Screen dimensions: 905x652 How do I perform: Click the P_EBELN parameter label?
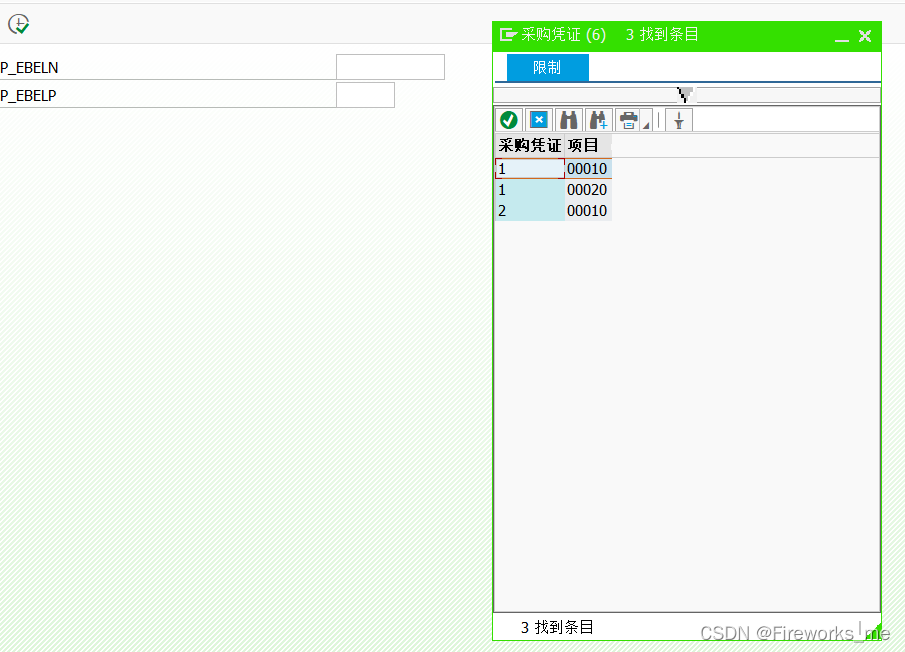[x=29, y=68]
